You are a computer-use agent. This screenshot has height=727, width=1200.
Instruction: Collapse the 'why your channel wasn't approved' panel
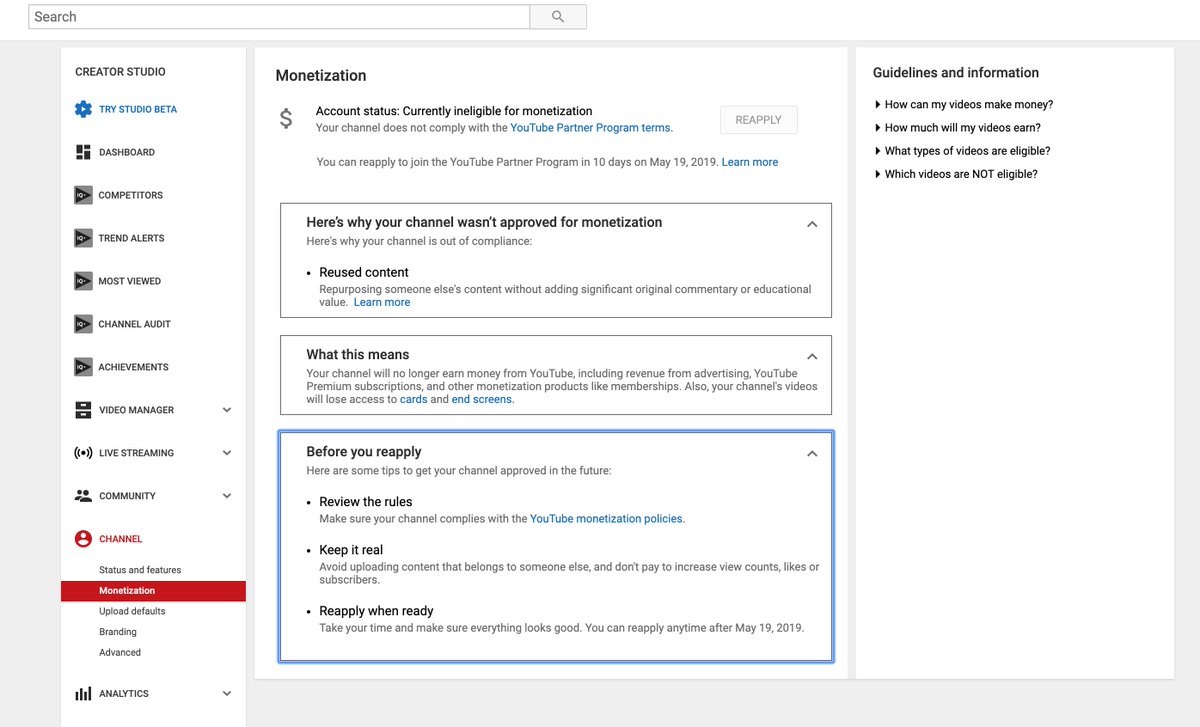point(812,224)
